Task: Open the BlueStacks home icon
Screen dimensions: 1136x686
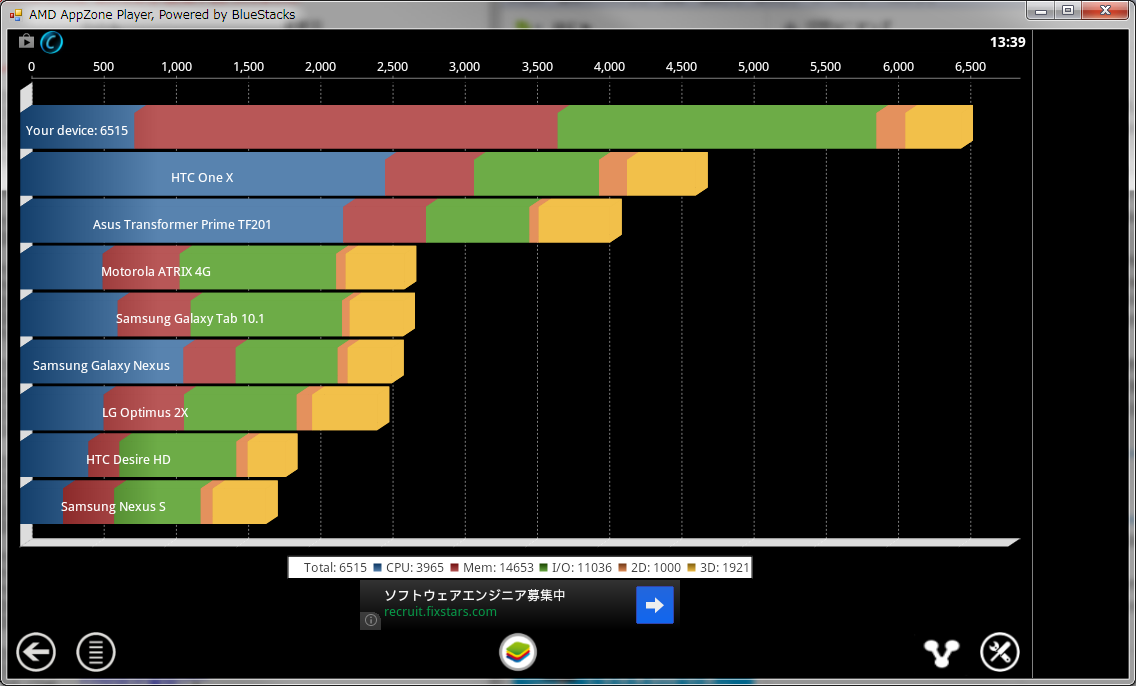Action: [x=517, y=652]
